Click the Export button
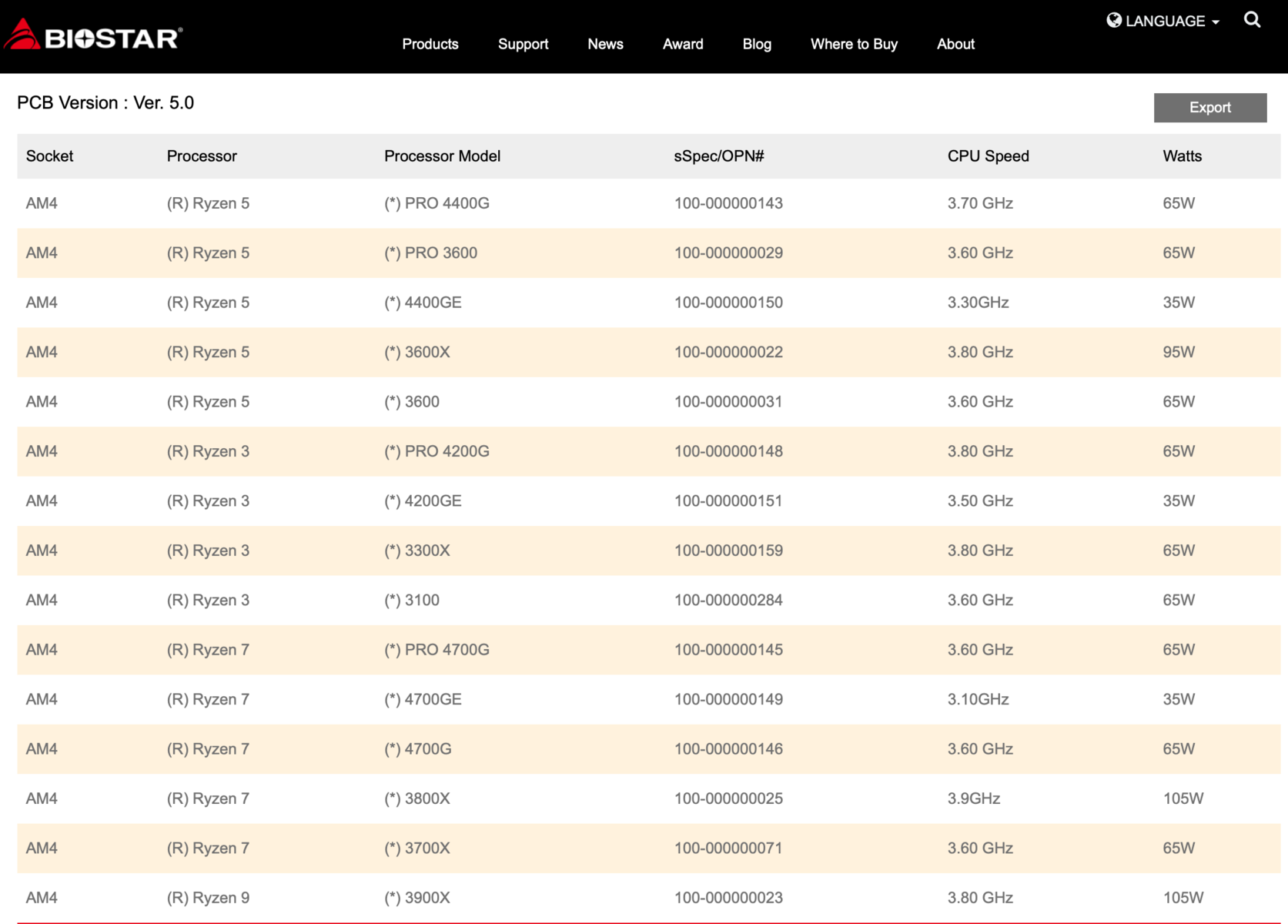 [1209, 108]
